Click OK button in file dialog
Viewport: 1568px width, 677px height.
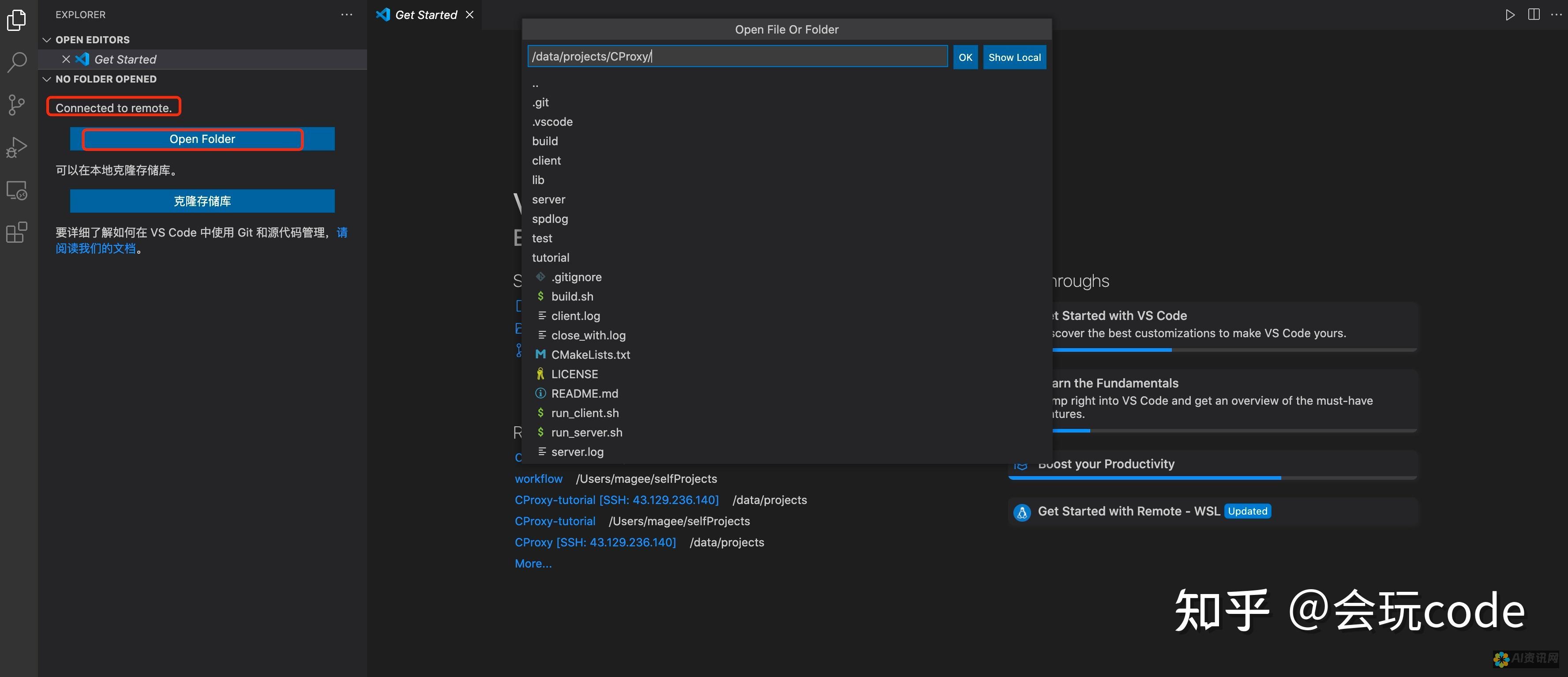(x=965, y=57)
